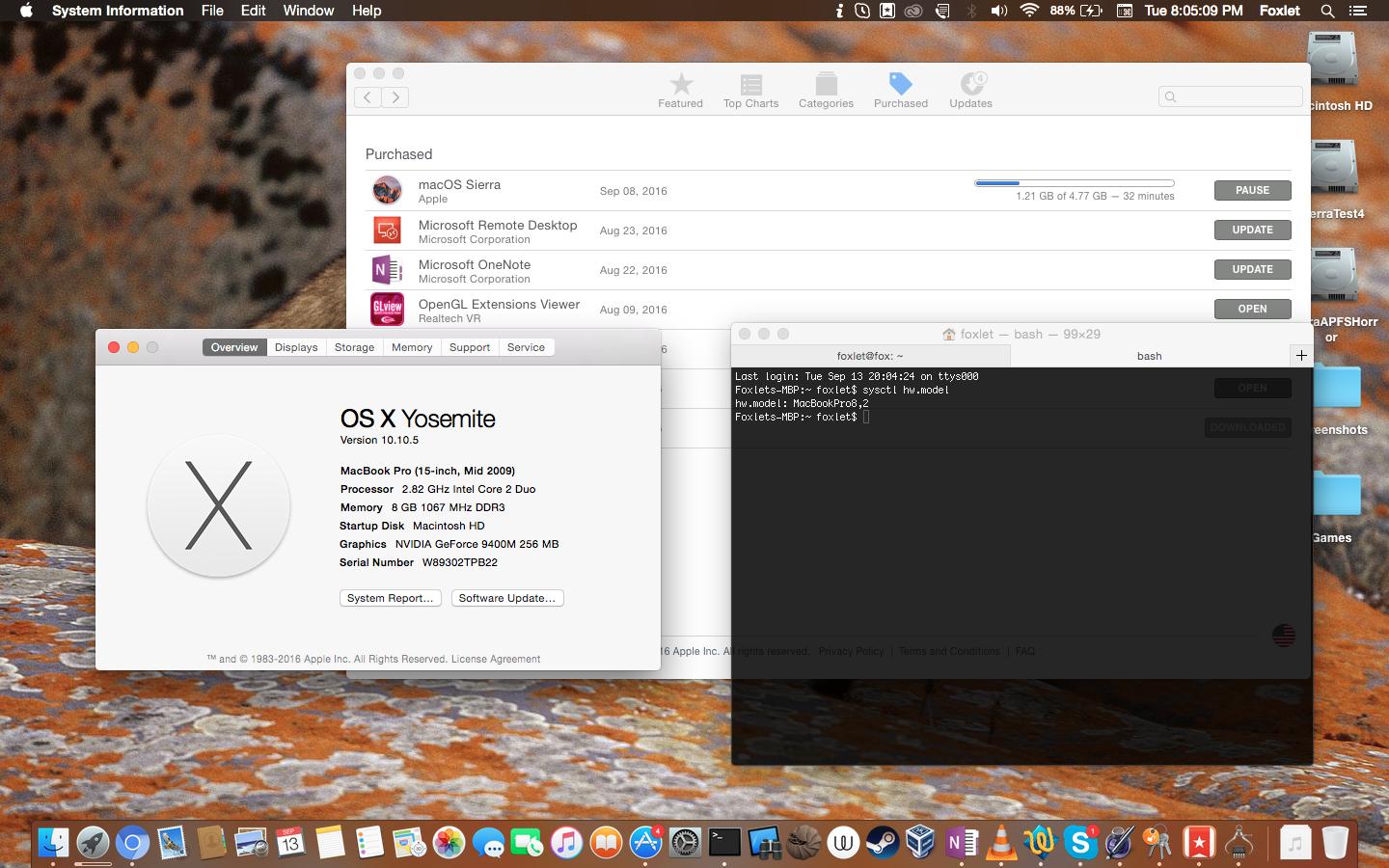Open Messages from the Dock
This screenshot has height=868, width=1389.
click(x=488, y=843)
